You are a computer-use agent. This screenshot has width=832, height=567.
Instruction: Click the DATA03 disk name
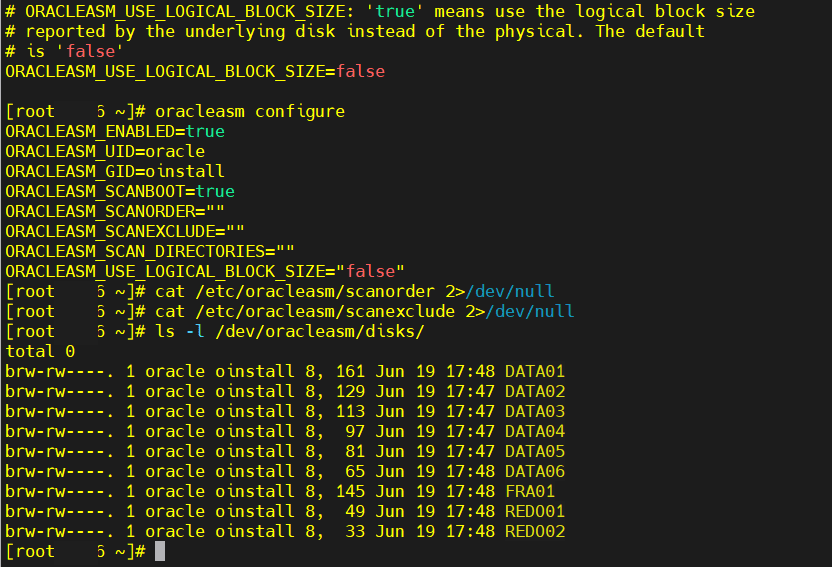point(535,412)
